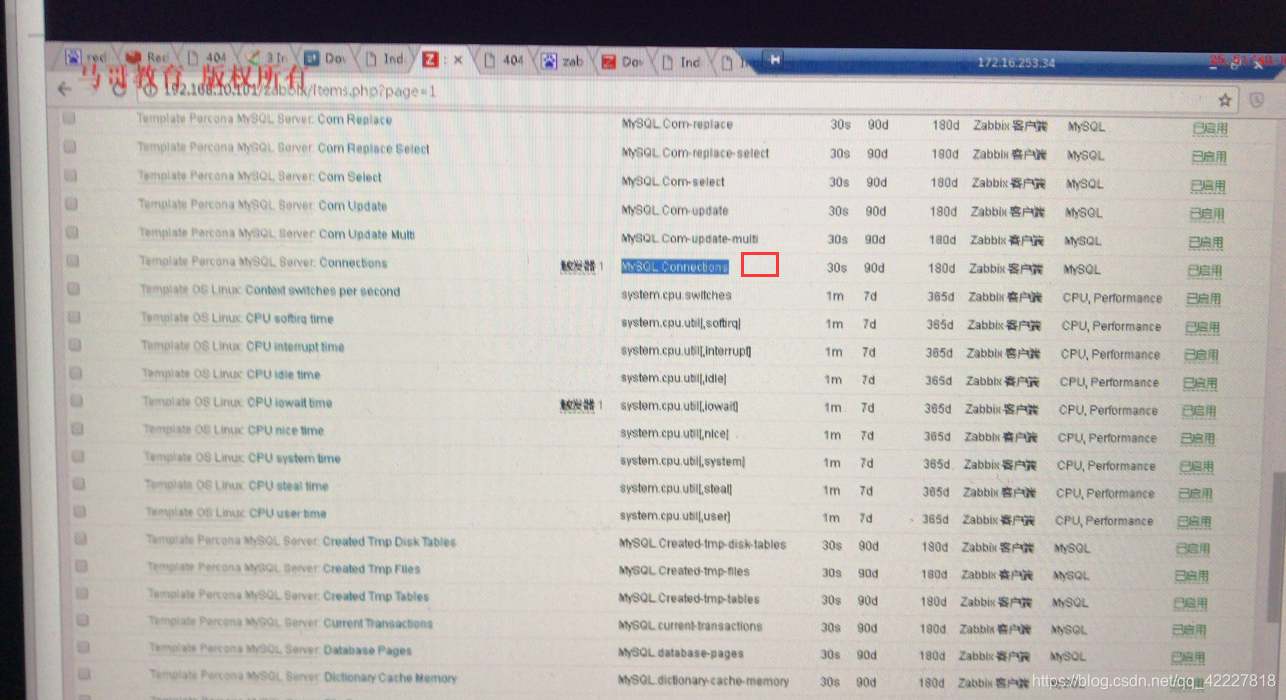Select the CPU idle time checkbox

tap(75, 372)
